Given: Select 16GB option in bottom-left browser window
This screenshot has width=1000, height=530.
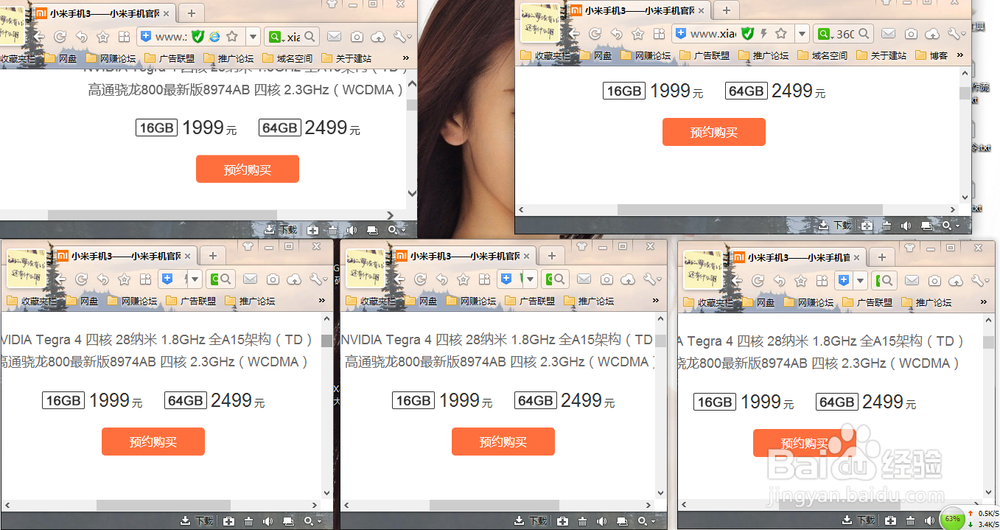Looking at the screenshot, I should point(63,401).
